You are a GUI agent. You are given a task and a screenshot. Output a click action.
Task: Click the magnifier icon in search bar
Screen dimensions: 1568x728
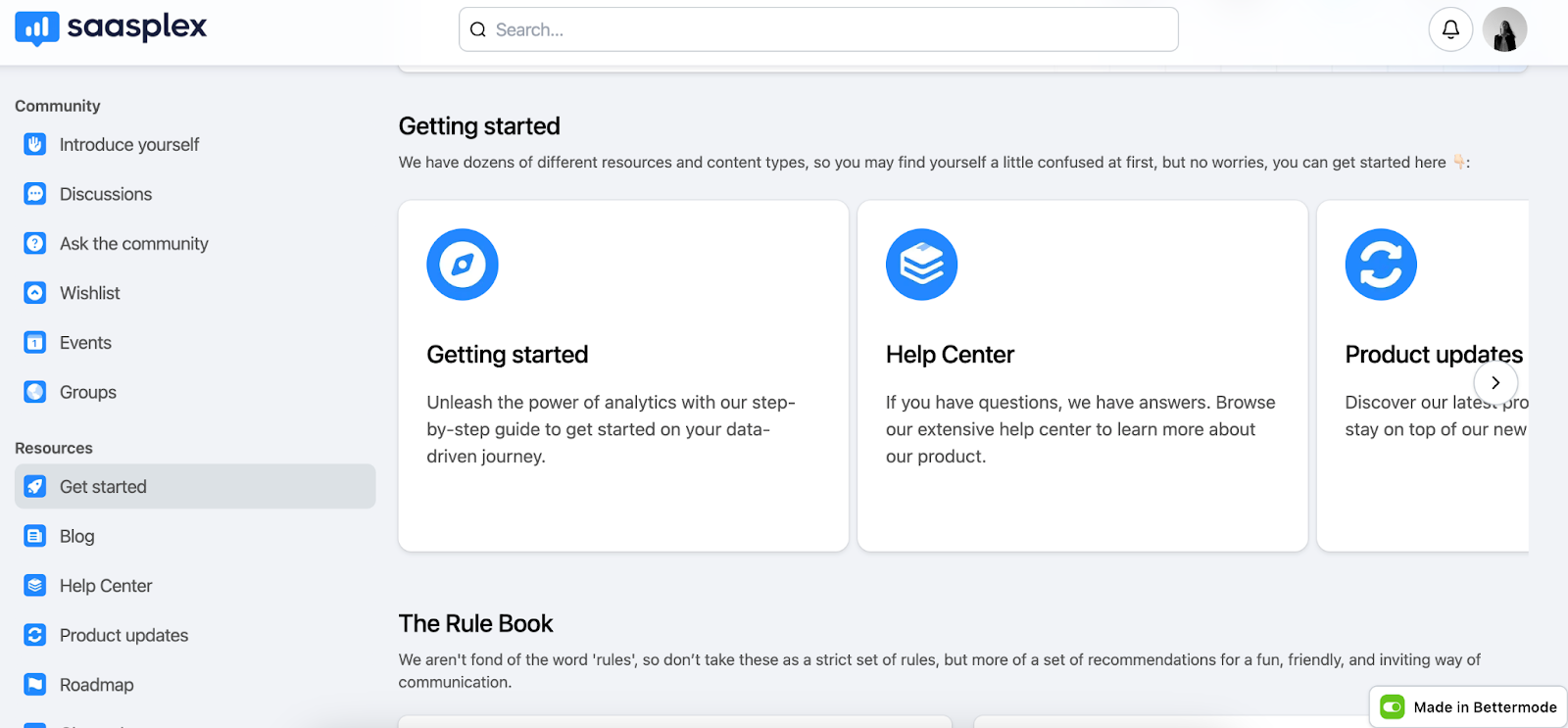(x=478, y=29)
